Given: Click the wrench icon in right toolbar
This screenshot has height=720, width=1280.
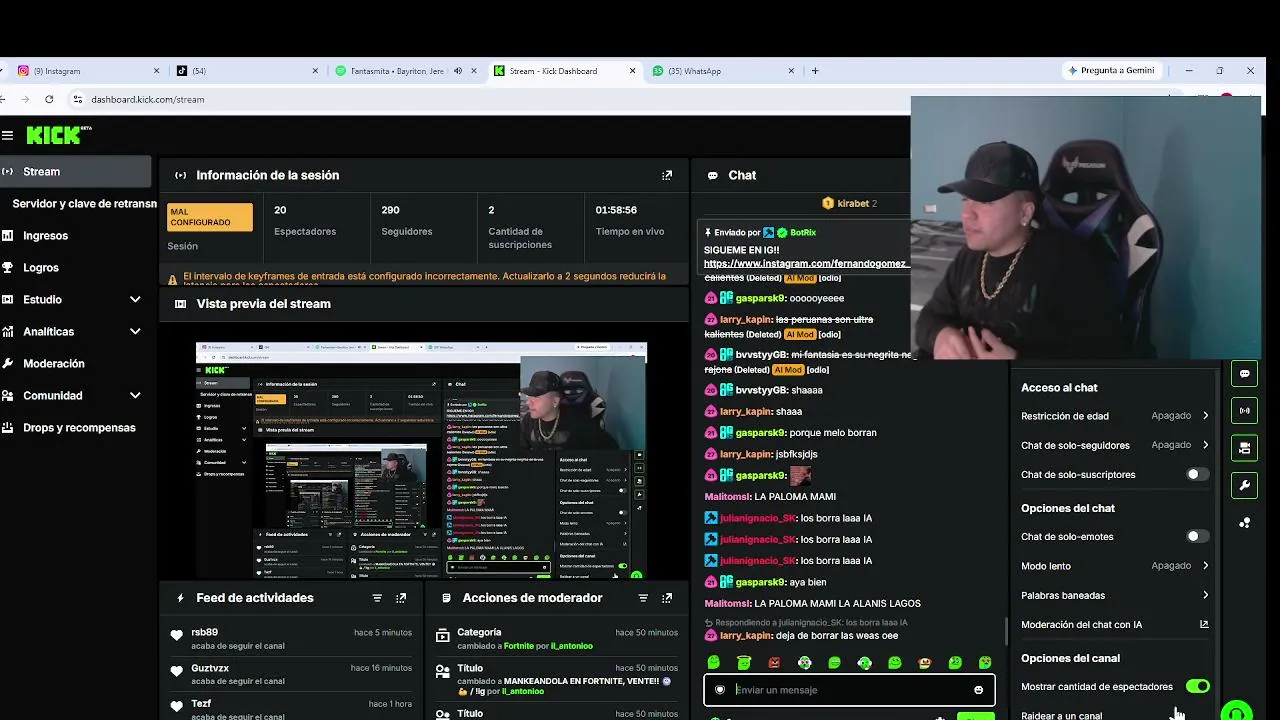Looking at the screenshot, I should coord(1244,485).
